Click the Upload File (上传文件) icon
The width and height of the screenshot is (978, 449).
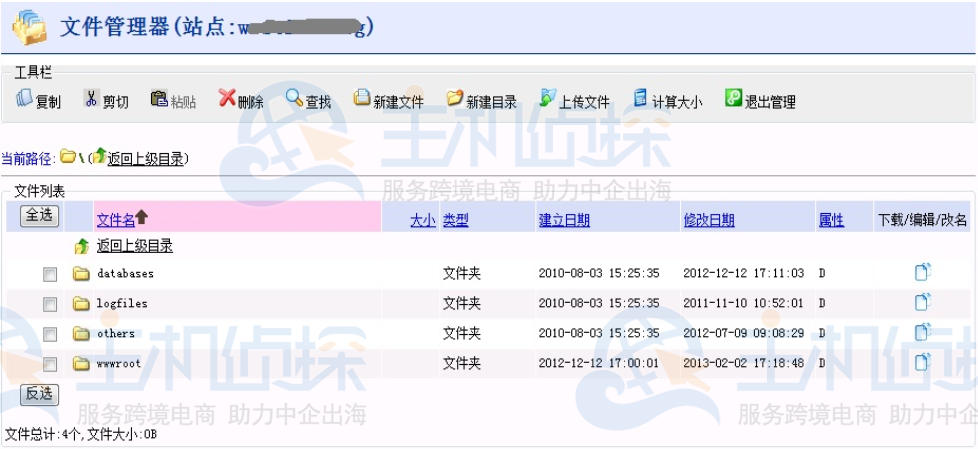pos(548,98)
